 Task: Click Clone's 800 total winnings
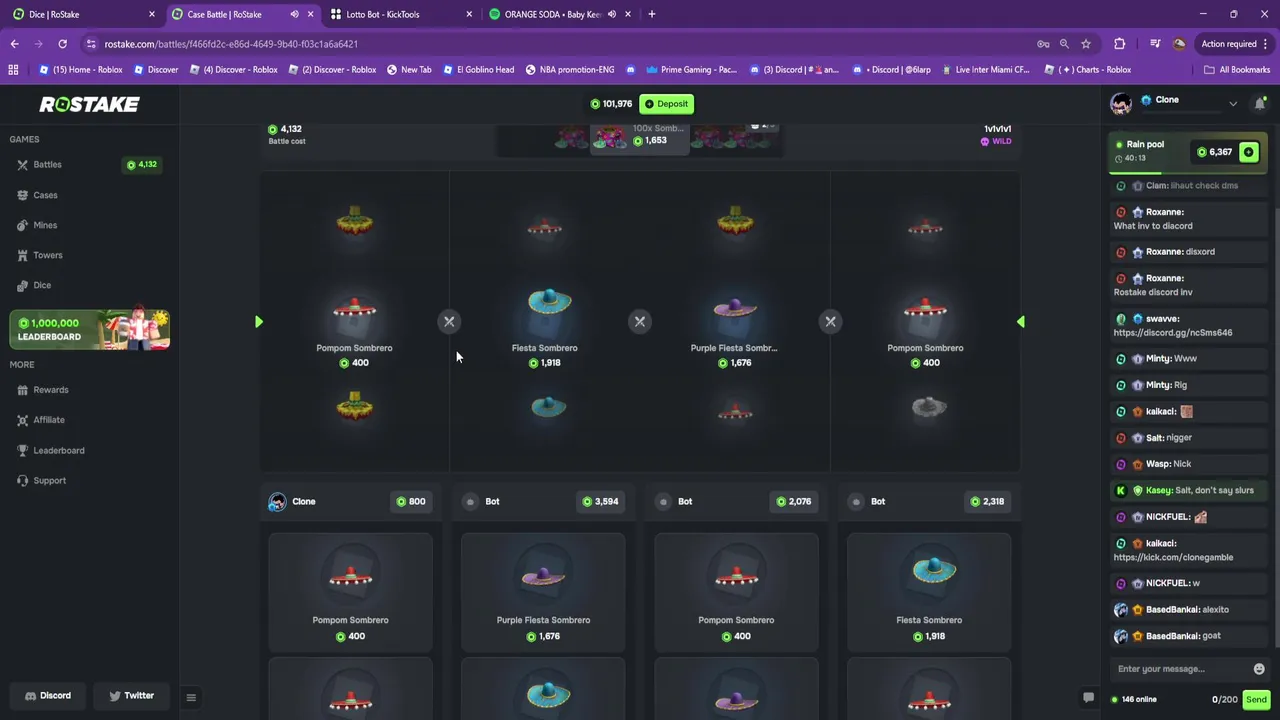[x=410, y=502]
